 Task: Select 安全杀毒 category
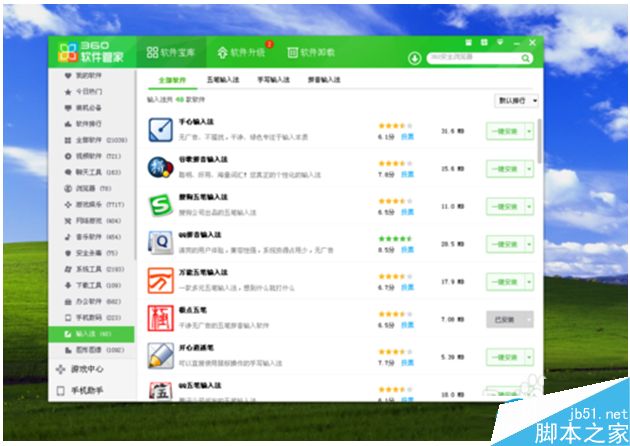coord(91,253)
